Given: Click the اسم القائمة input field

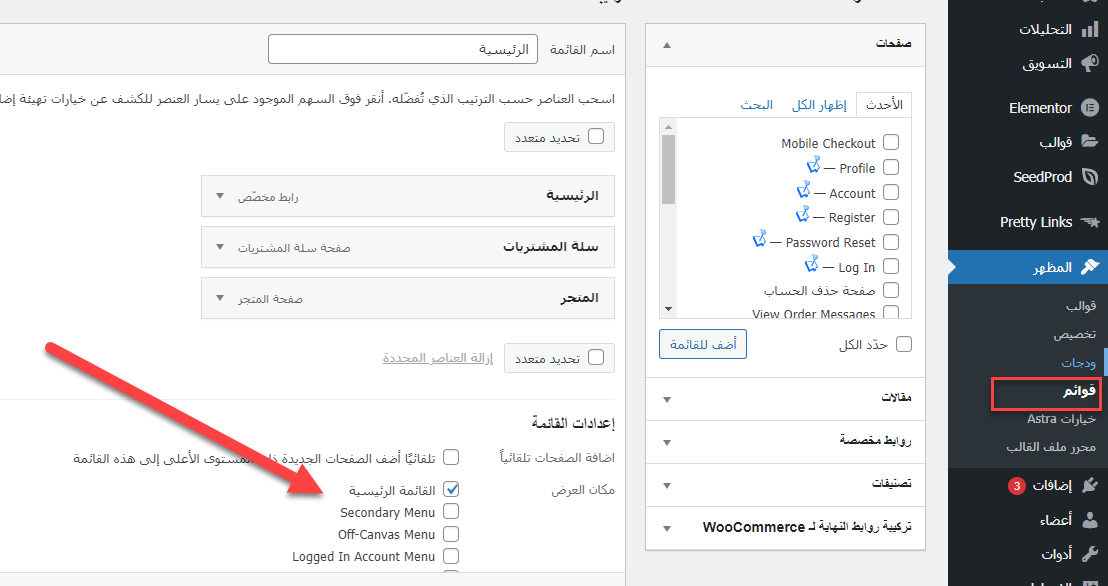Looking at the screenshot, I should [403, 50].
